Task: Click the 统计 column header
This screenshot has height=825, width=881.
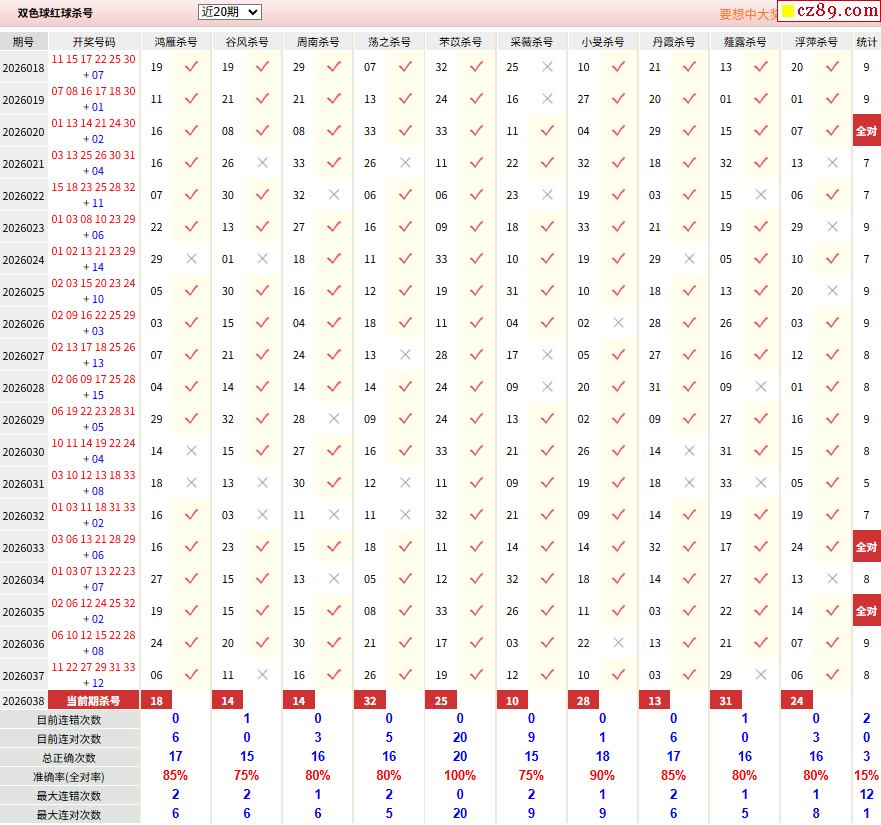Action: pos(866,42)
